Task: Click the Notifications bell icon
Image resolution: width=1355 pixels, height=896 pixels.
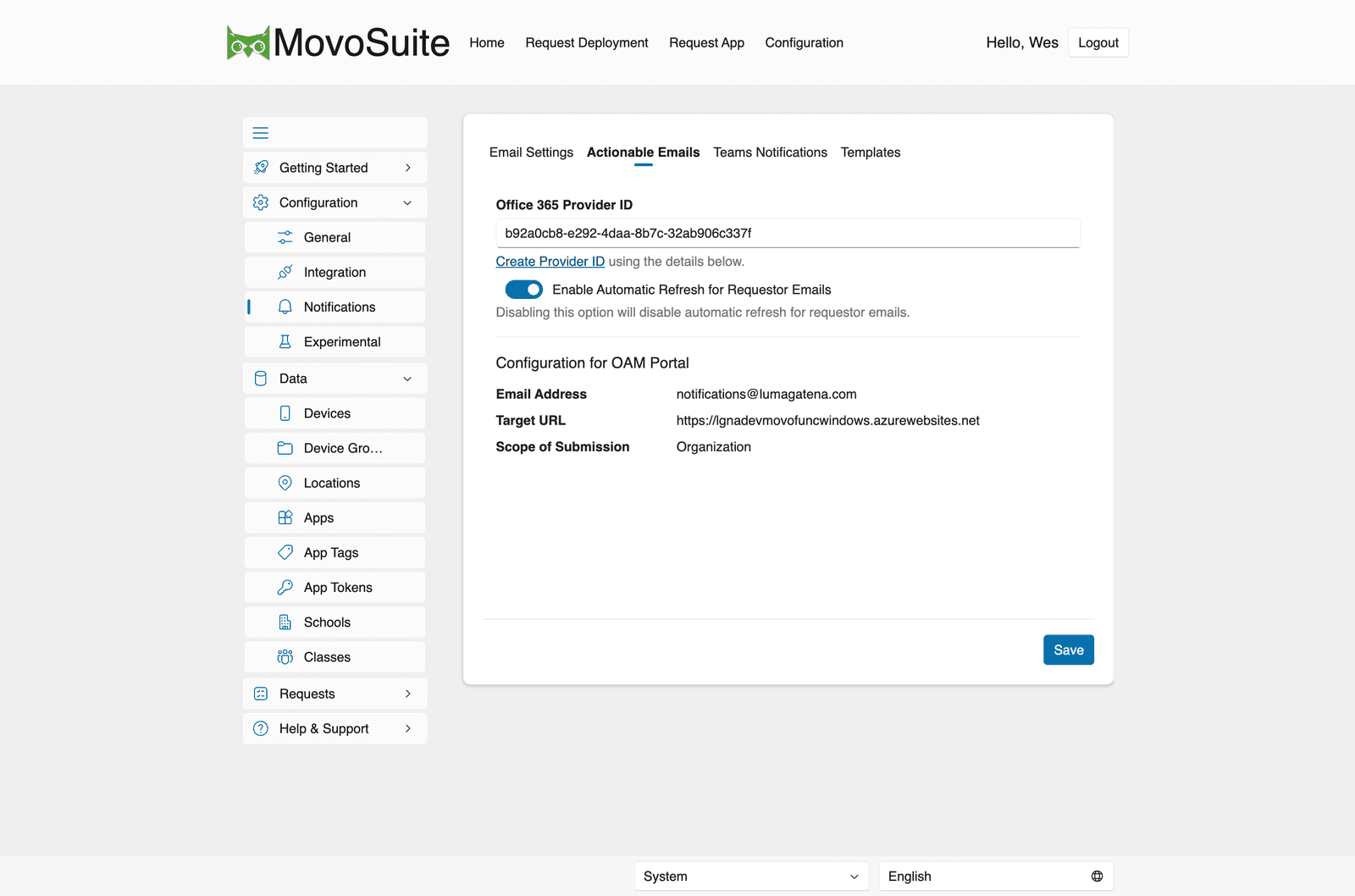Action: click(285, 307)
